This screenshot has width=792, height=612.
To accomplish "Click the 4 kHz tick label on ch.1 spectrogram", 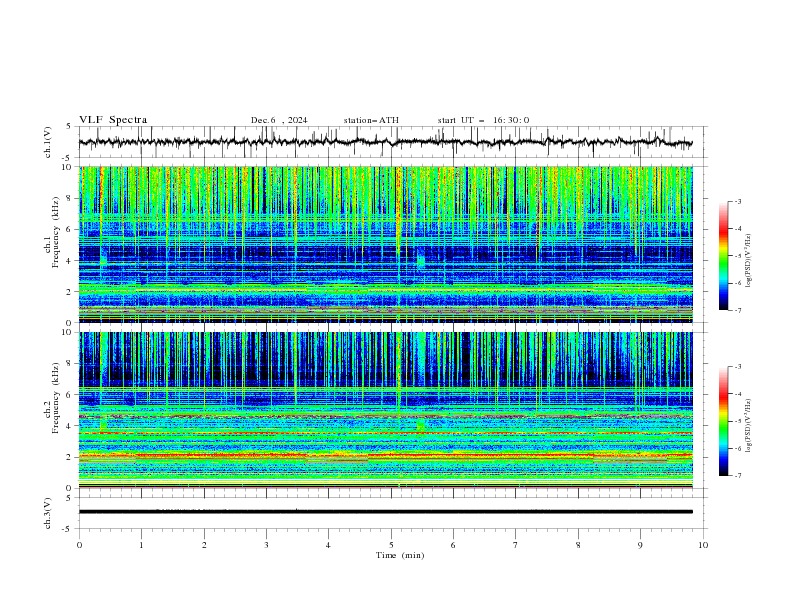I will [x=70, y=261].
